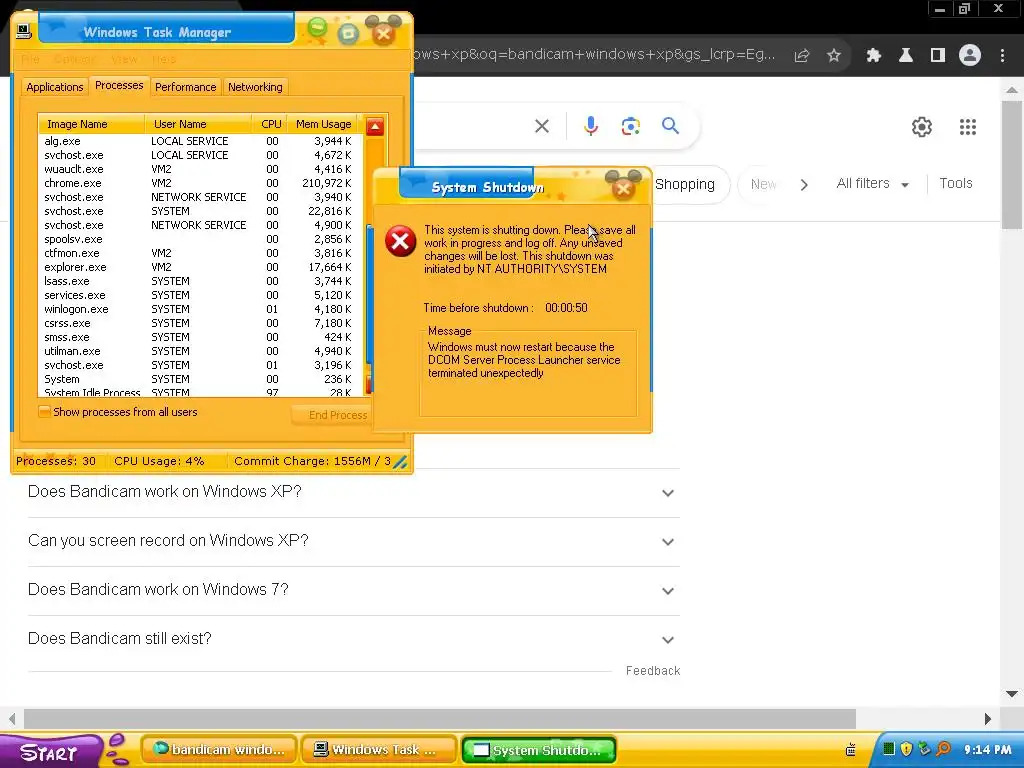Screen dimensions: 1024x768
Task: Select chrome.exe process row
Action: (198, 184)
